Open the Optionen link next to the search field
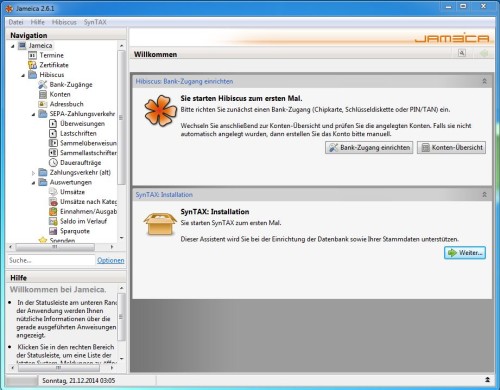500x390 pixels. [111, 260]
